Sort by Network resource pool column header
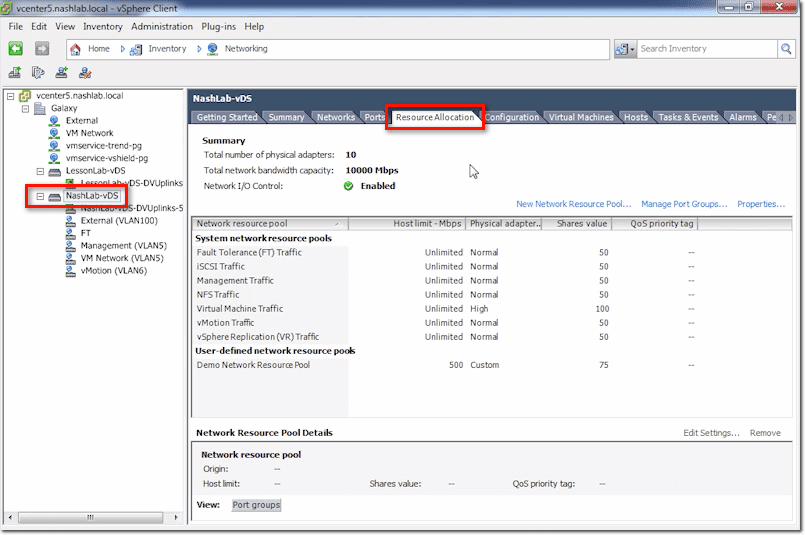805x535 pixels. pyautogui.click(x=270, y=223)
